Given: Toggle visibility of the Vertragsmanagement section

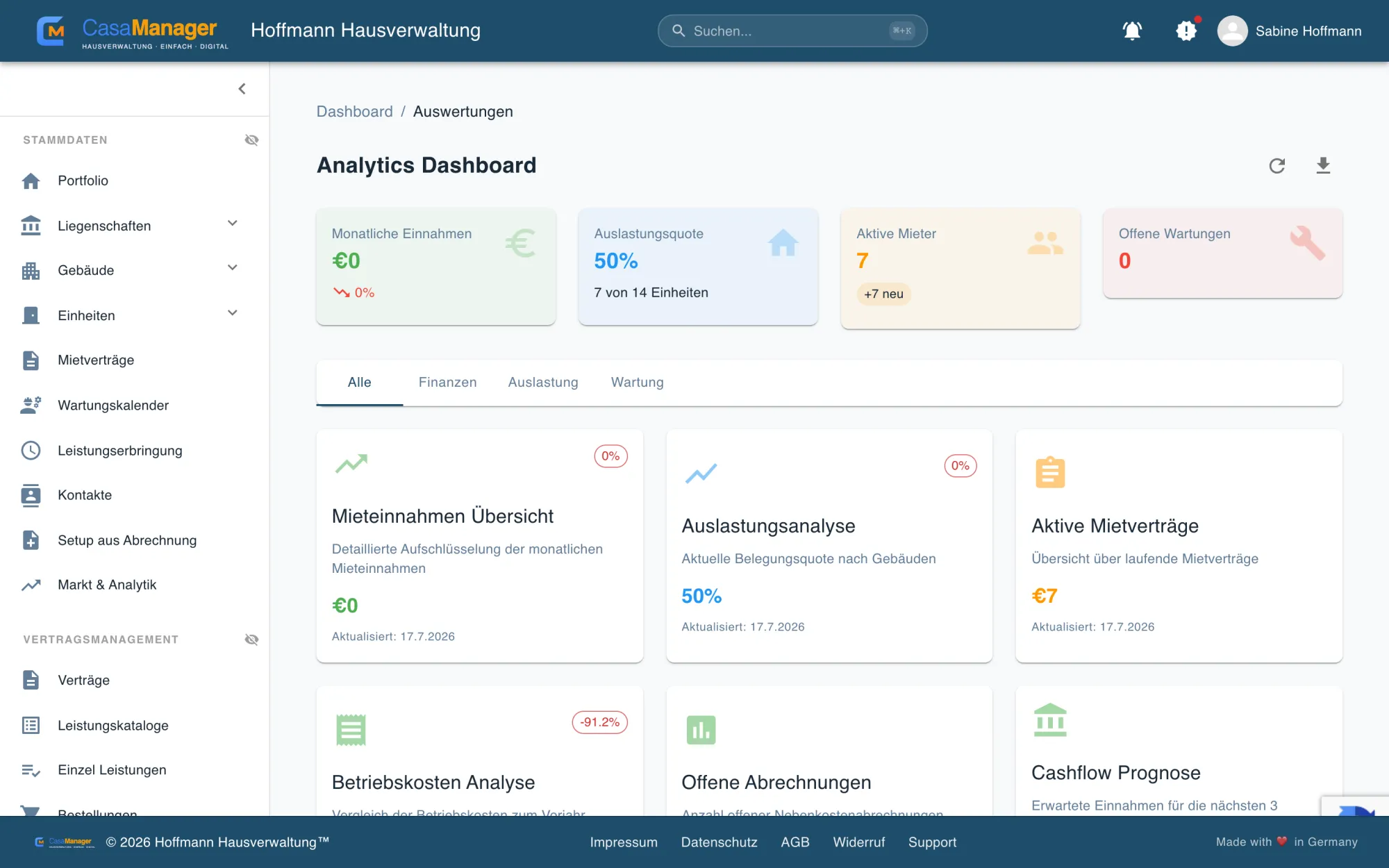Looking at the screenshot, I should (x=251, y=640).
